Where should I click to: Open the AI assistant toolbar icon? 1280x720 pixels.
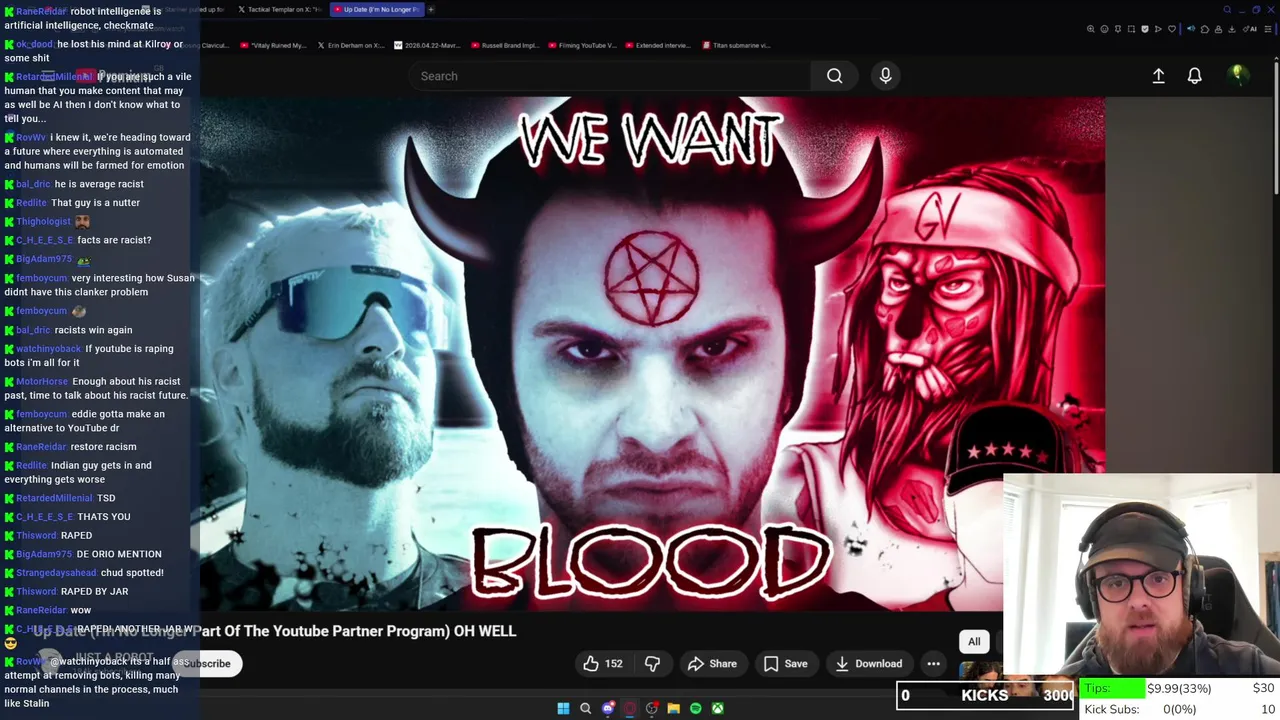point(1250,29)
